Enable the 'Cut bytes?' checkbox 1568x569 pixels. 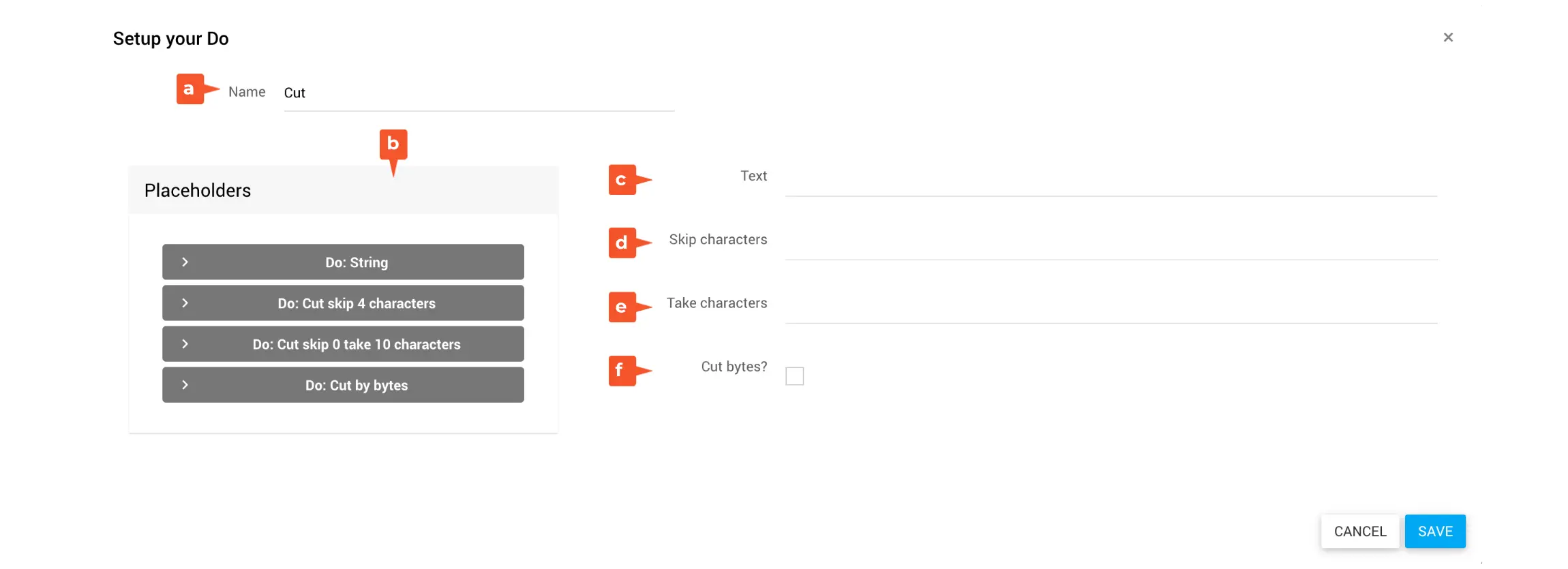(x=794, y=376)
